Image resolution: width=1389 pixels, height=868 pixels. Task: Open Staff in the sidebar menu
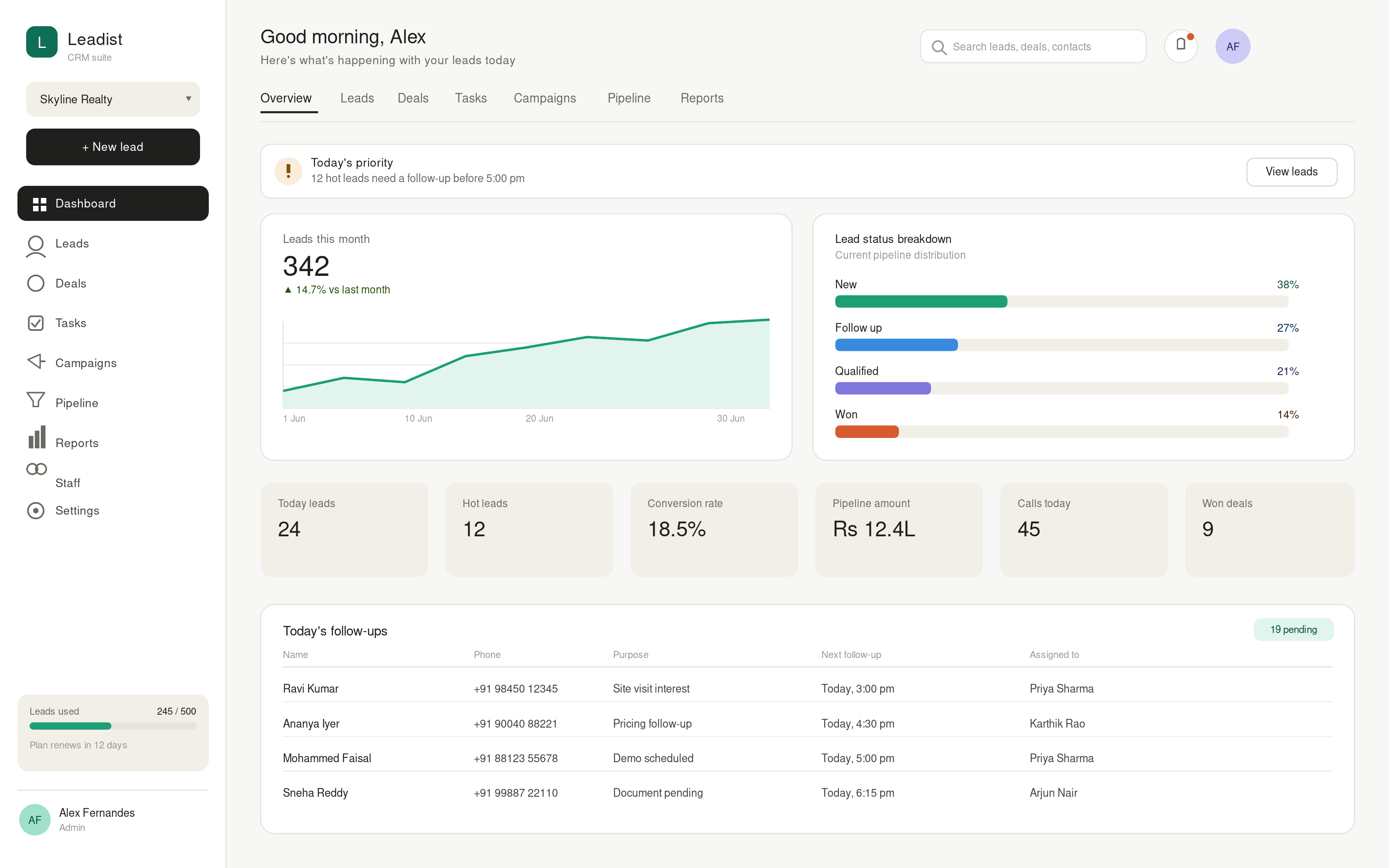coord(67,483)
